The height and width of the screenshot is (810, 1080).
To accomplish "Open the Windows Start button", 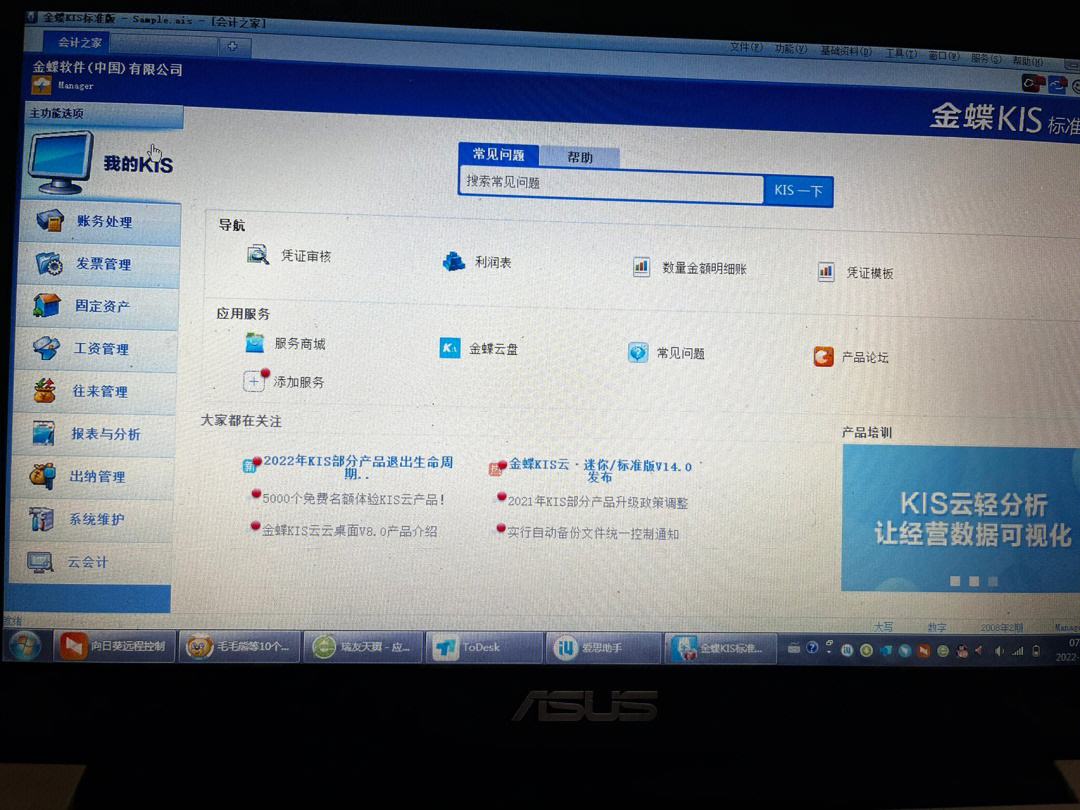I will pos(26,645).
